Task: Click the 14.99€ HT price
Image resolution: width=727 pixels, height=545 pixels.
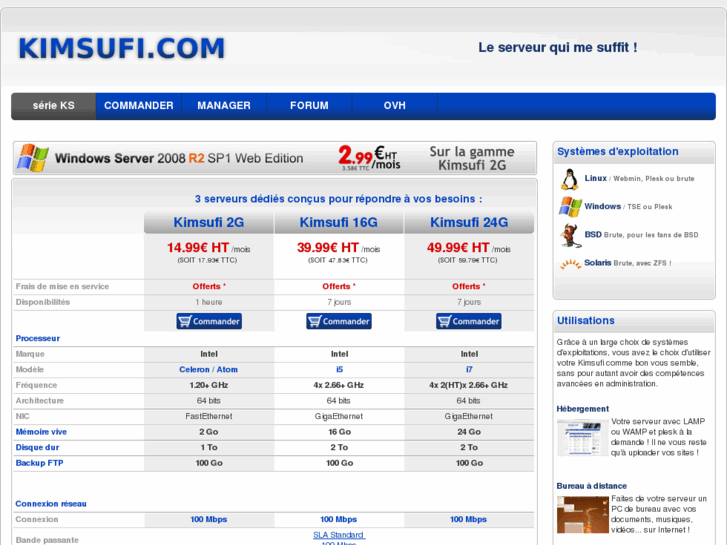Action: 198,248
